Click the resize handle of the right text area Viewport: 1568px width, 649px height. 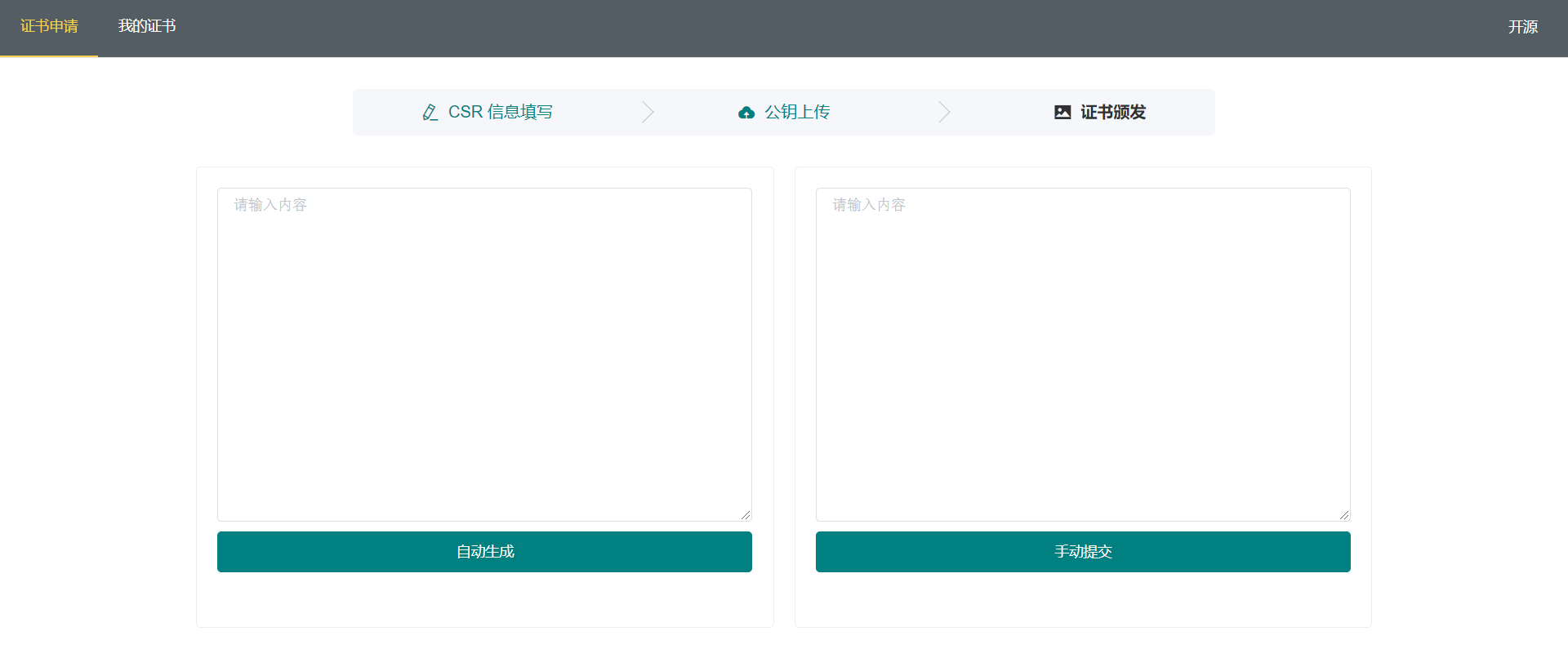pos(1344,515)
